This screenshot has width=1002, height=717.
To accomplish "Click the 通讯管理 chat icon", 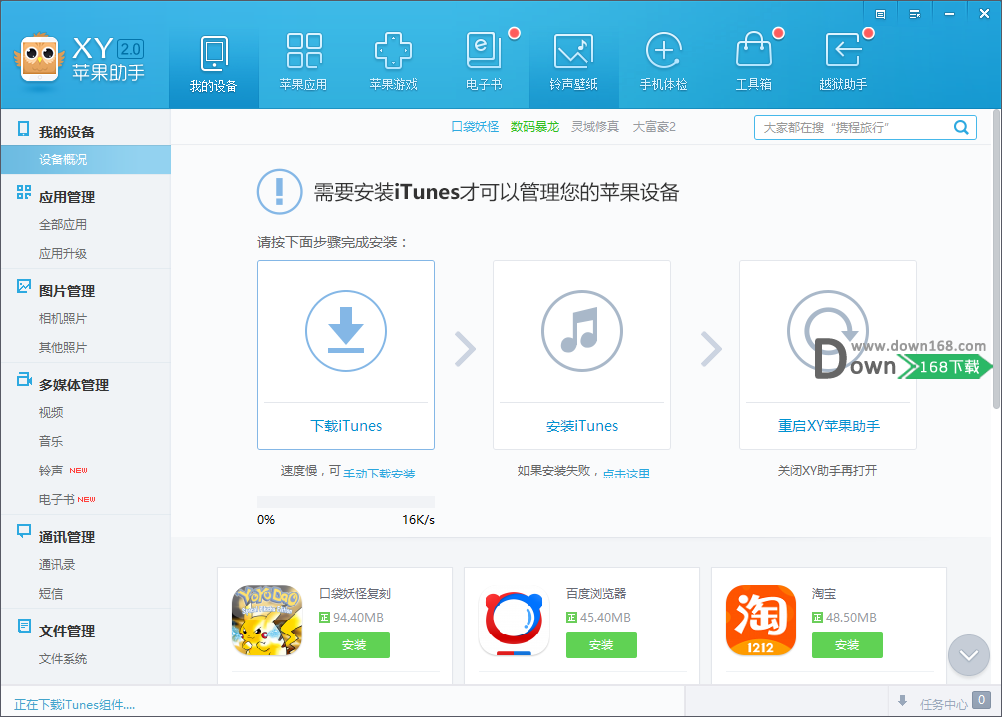I will 24,531.
